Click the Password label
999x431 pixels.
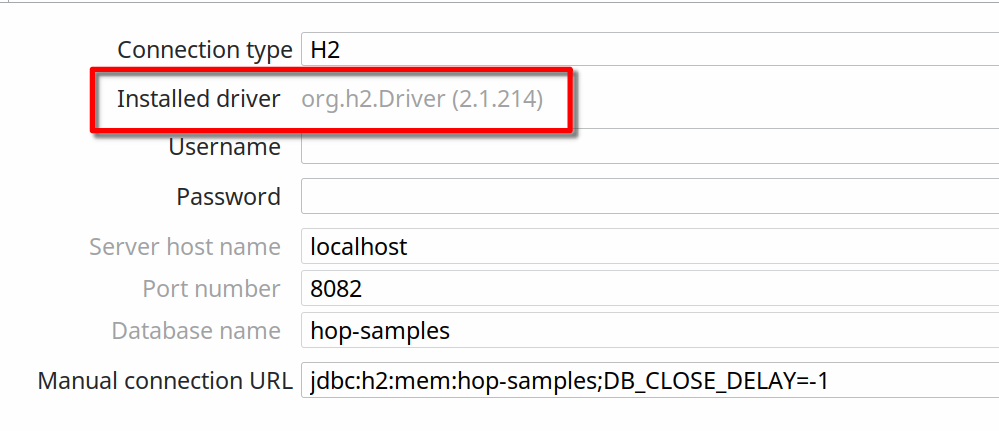point(228,197)
